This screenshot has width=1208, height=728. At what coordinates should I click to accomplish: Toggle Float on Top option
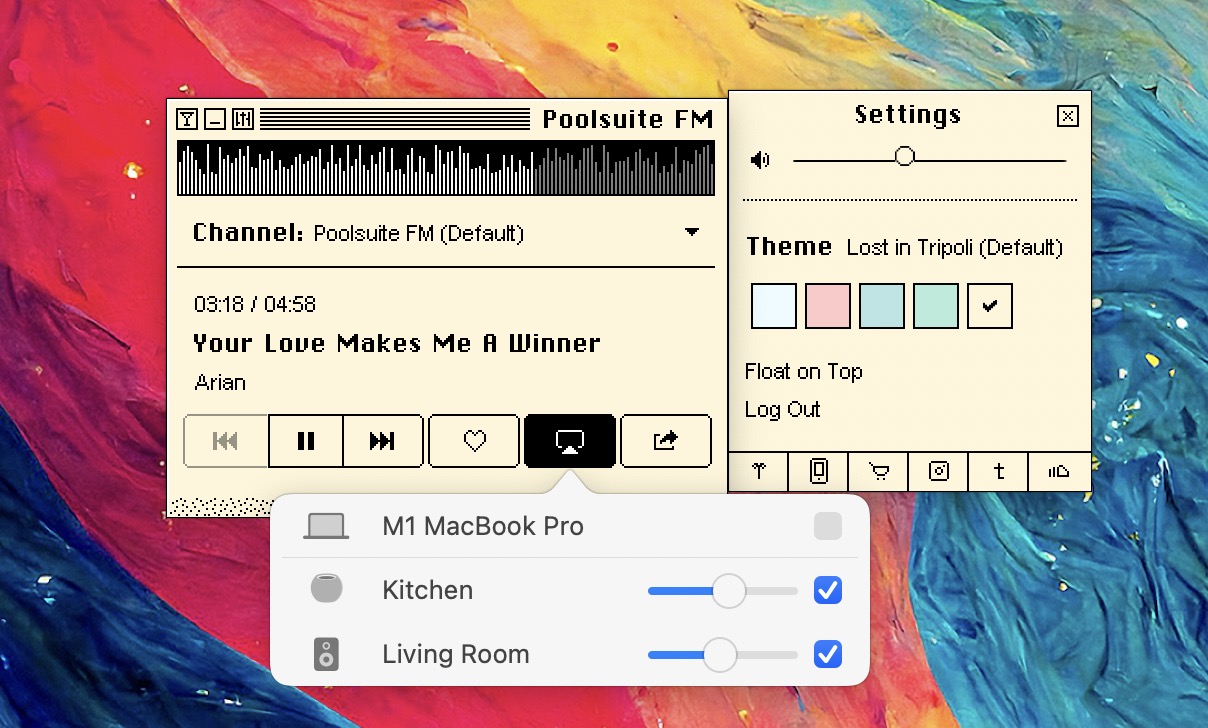coord(803,372)
